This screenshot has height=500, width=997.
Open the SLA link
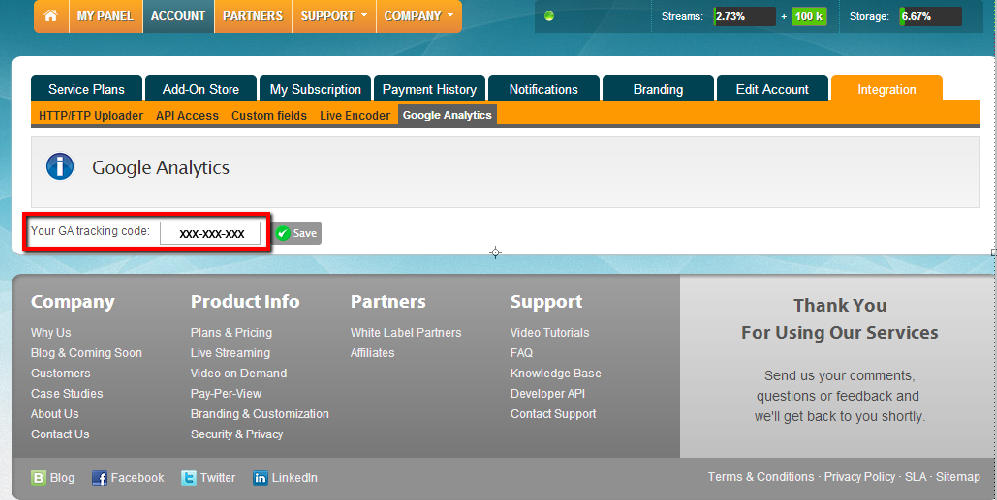(916, 477)
